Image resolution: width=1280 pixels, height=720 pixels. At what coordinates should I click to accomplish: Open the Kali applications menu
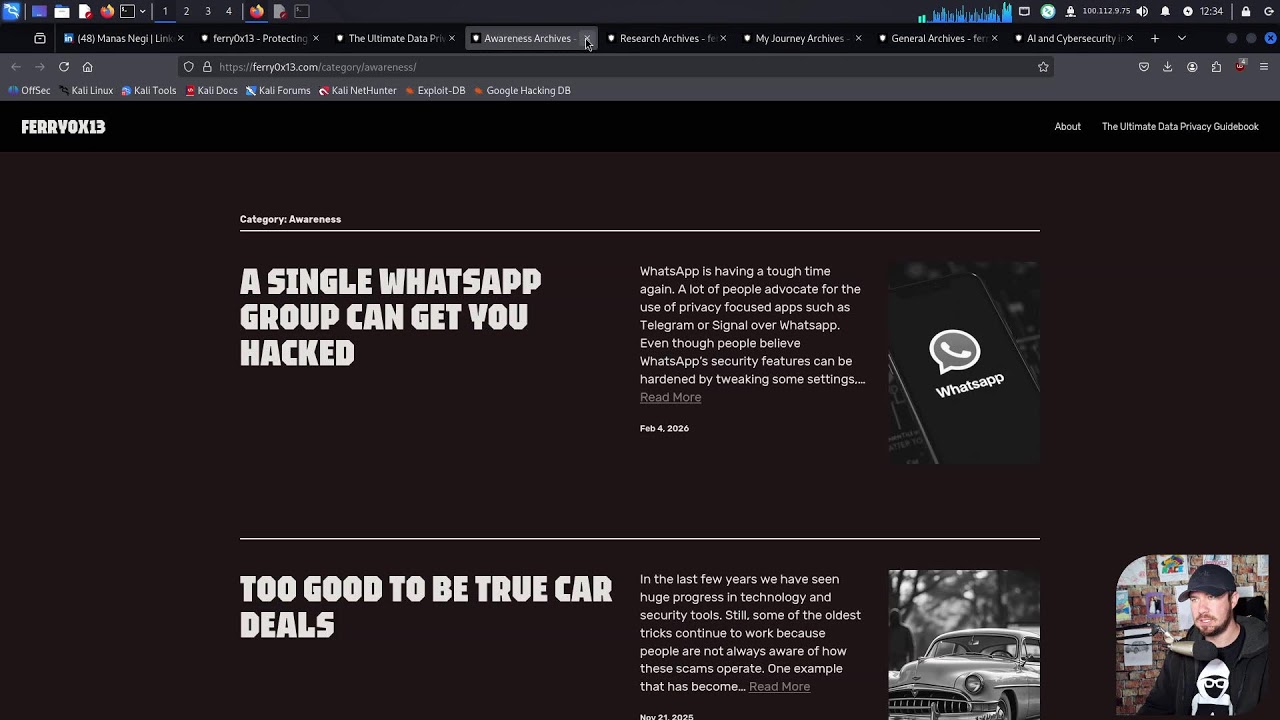[x=12, y=11]
